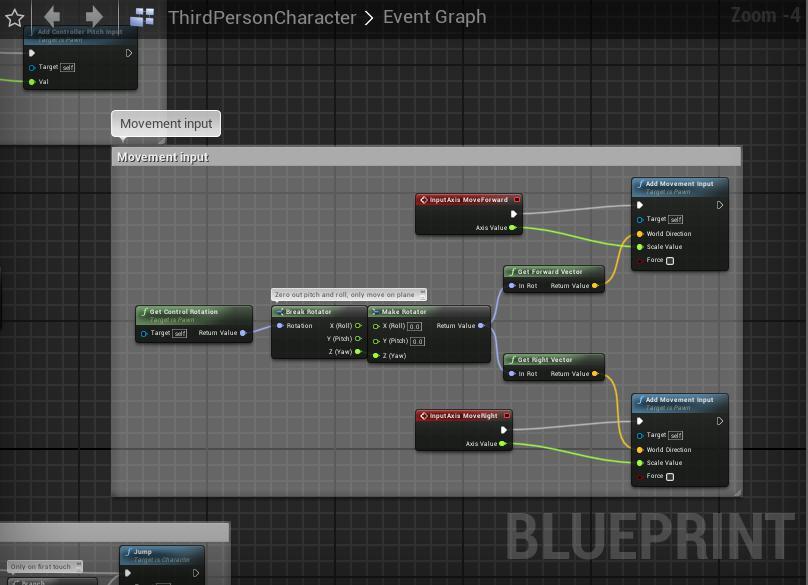Select the Movement input comment box header
Screen dimensions: 808x585
[400, 157]
